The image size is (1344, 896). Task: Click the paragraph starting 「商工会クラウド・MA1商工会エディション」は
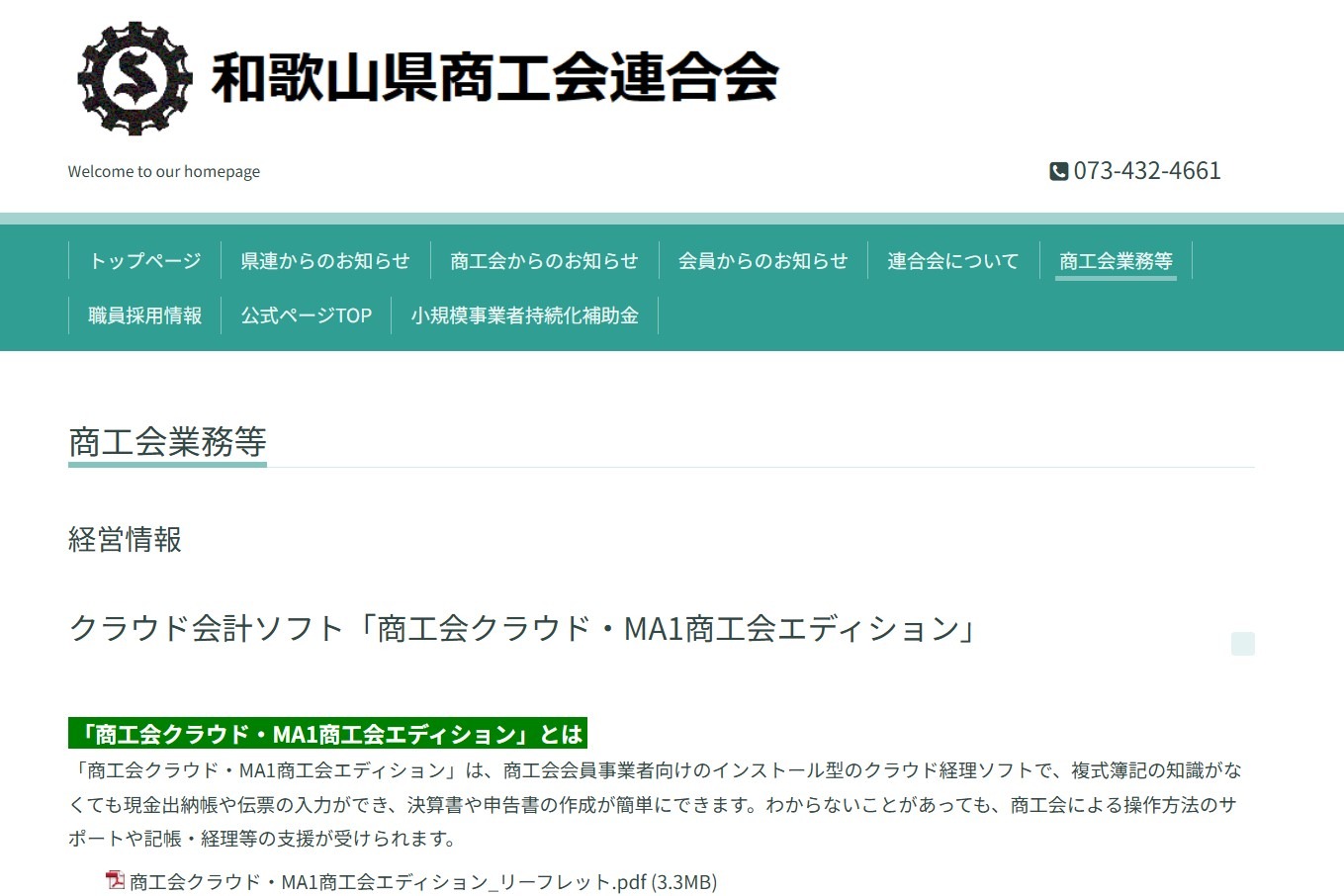pyautogui.click(x=655, y=804)
